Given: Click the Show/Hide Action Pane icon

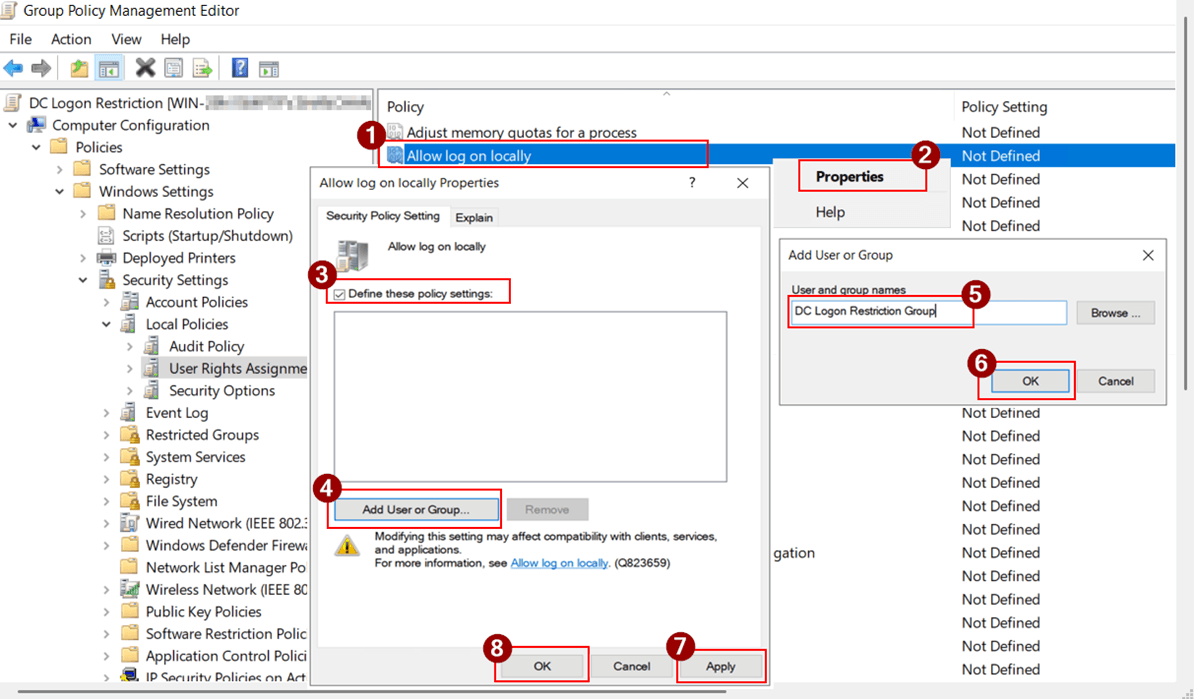Looking at the screenshot, I should [x=269, y=69].
